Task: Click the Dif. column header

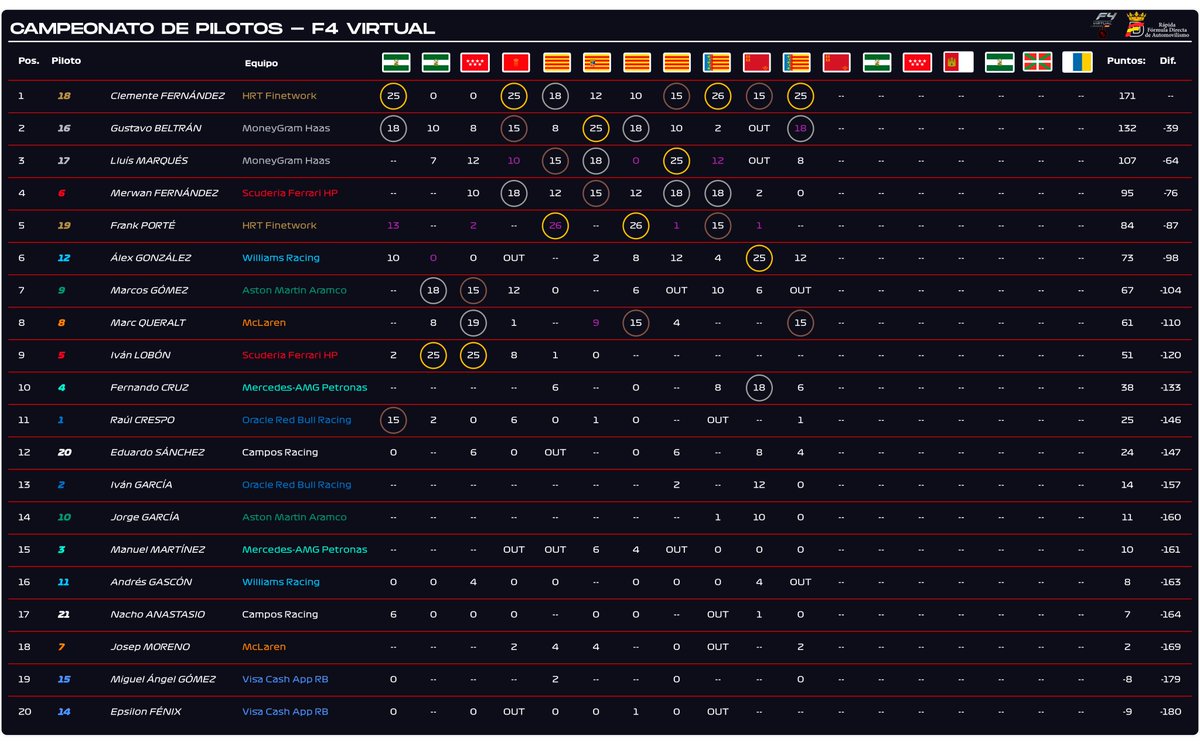Action: [x=1168, y=62]
